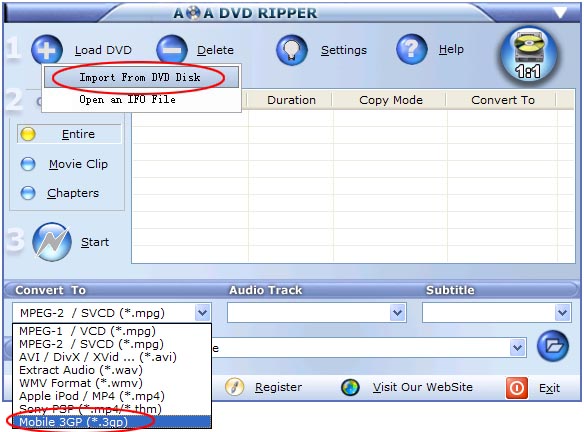This screenshot has width=584, height=432.
Task: Click the Start text label
Action: click(x=95, y=242)
